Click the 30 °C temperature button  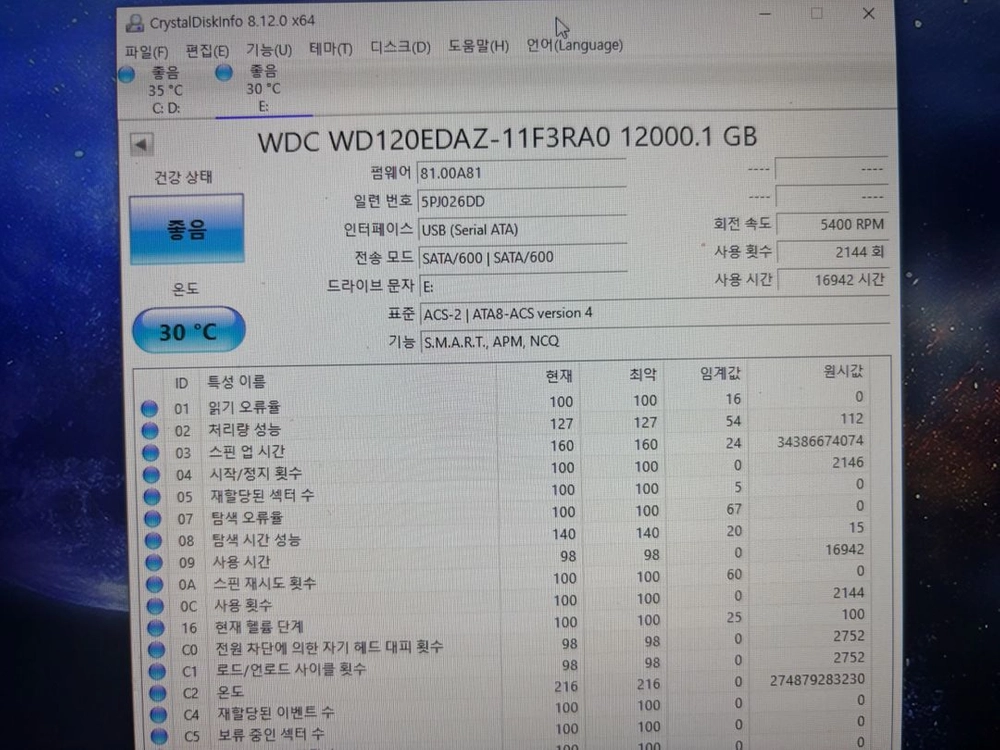(188, 330)
